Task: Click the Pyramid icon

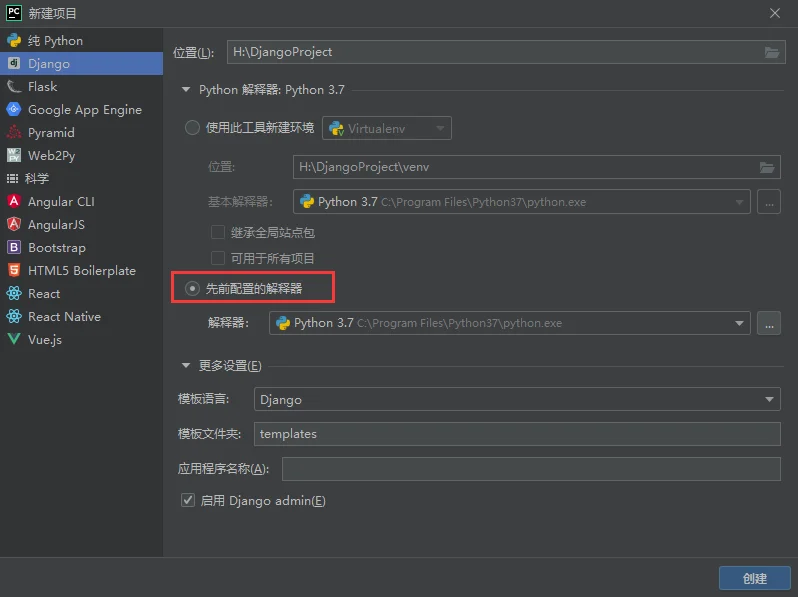Action: point(14,132)
